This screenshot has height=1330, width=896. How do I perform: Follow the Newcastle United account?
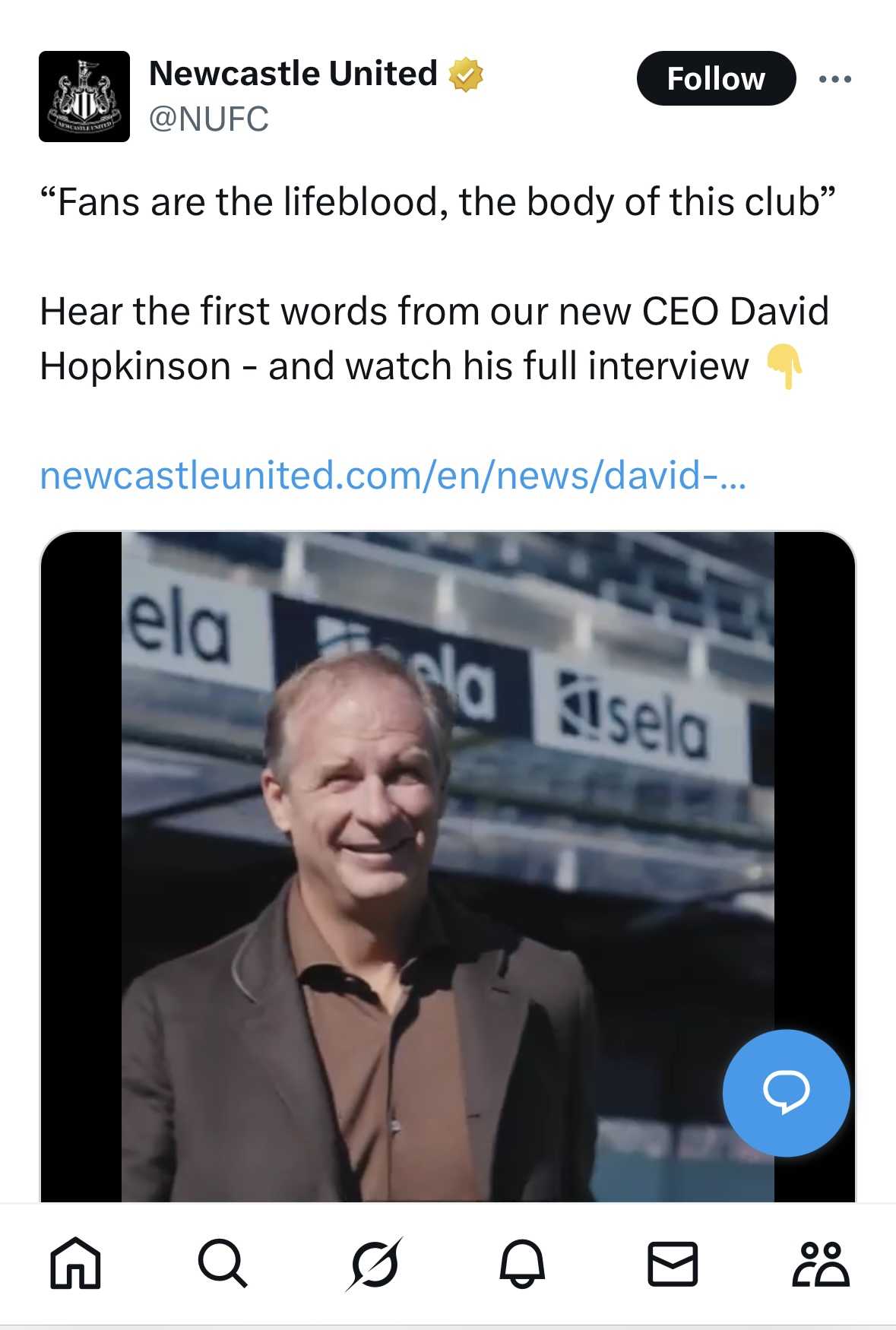tap(715, 79)
